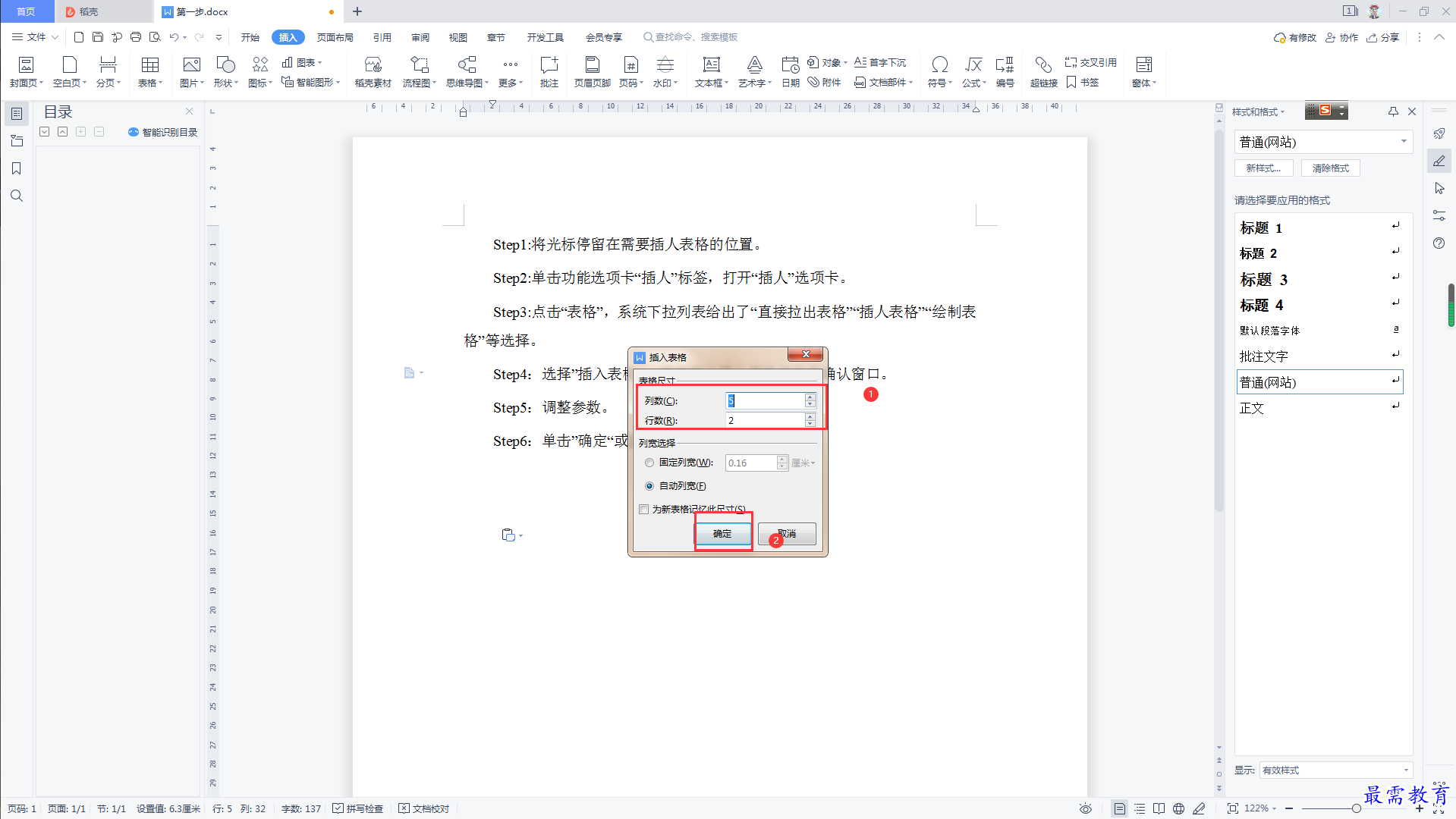Open the 分享 share button

(x=1383, y=37)
